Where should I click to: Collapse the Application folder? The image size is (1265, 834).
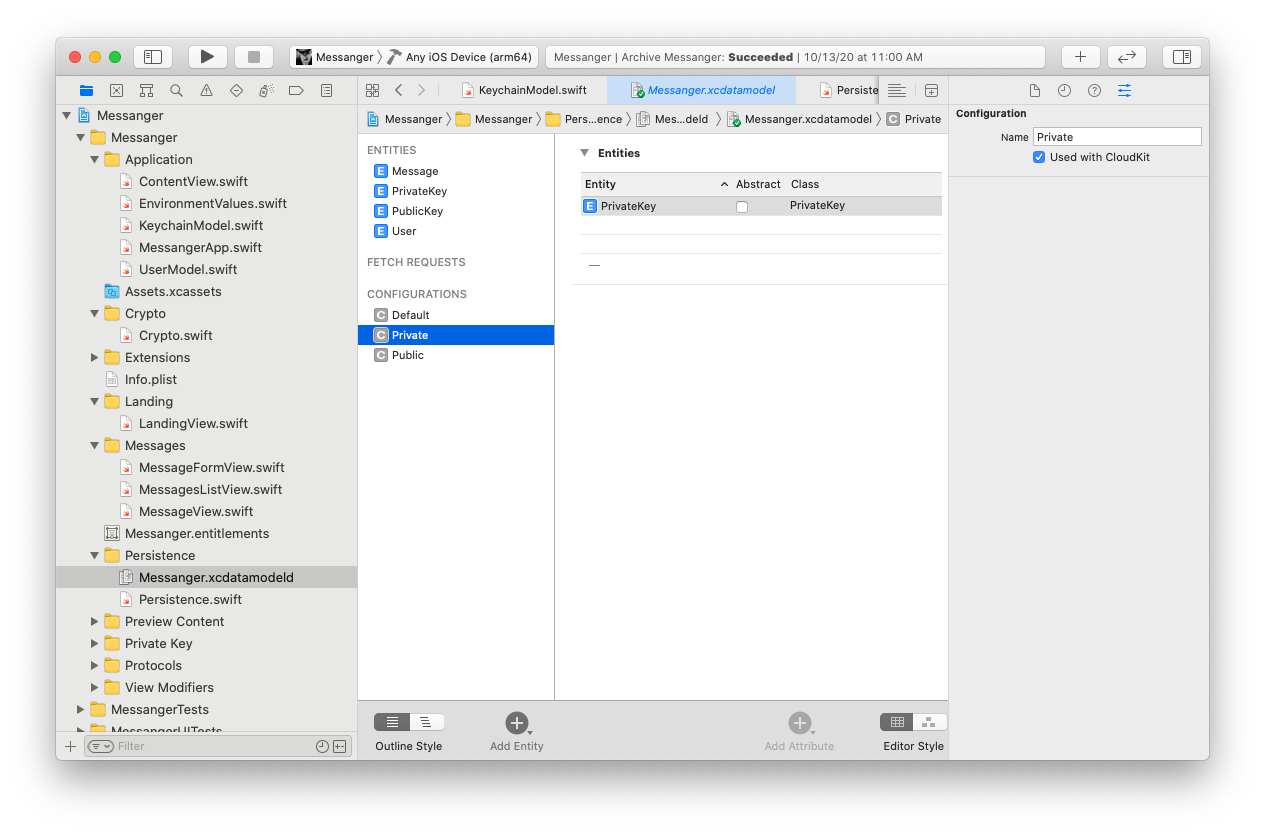(95, 159)
